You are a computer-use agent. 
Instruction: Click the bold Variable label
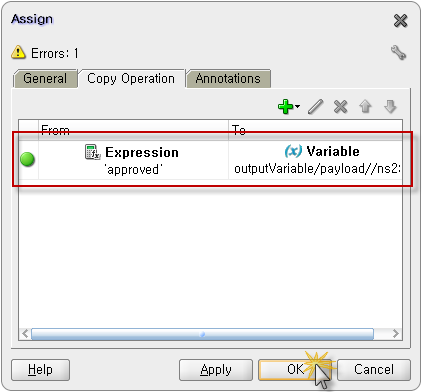click(x=333, y=151)
